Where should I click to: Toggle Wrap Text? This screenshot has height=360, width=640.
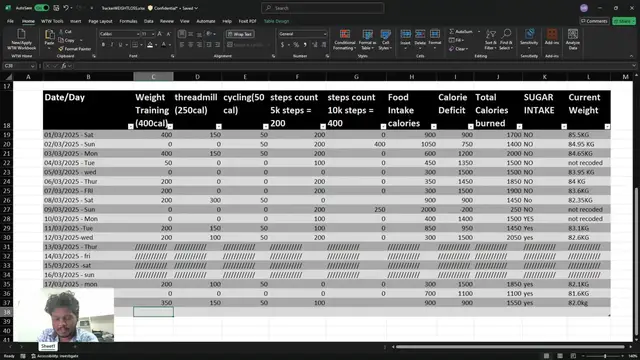coord(240,34)
